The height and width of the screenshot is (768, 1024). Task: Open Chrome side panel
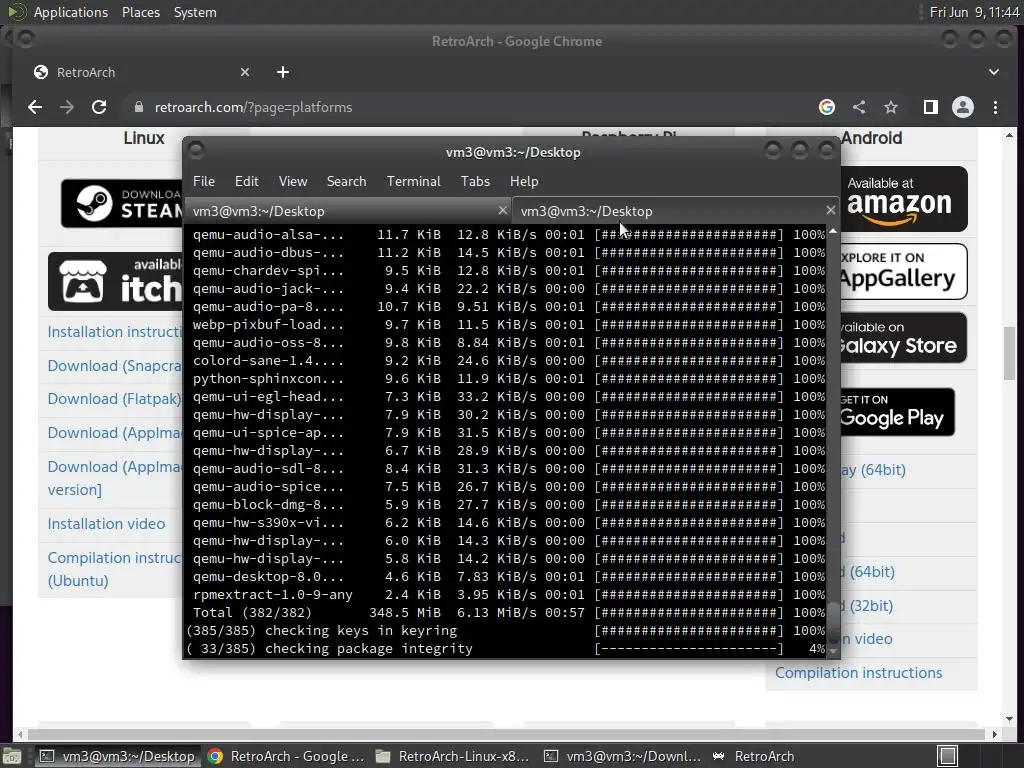click(x=931, y=107)
